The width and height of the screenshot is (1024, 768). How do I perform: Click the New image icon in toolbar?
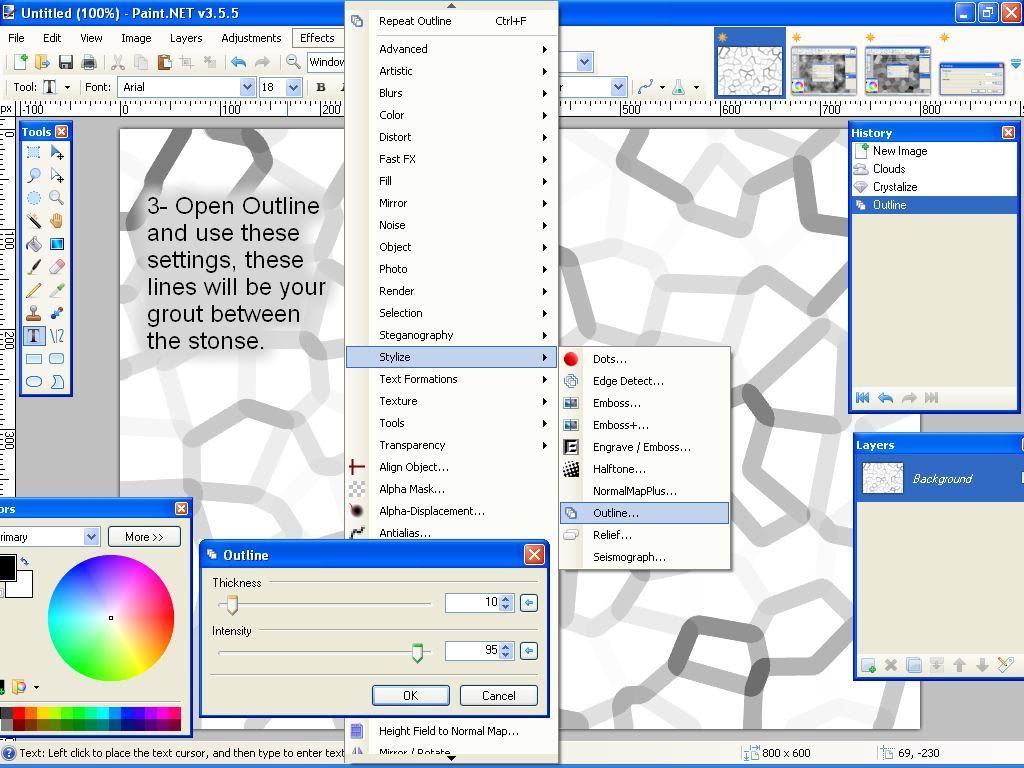tap(20, 62)
